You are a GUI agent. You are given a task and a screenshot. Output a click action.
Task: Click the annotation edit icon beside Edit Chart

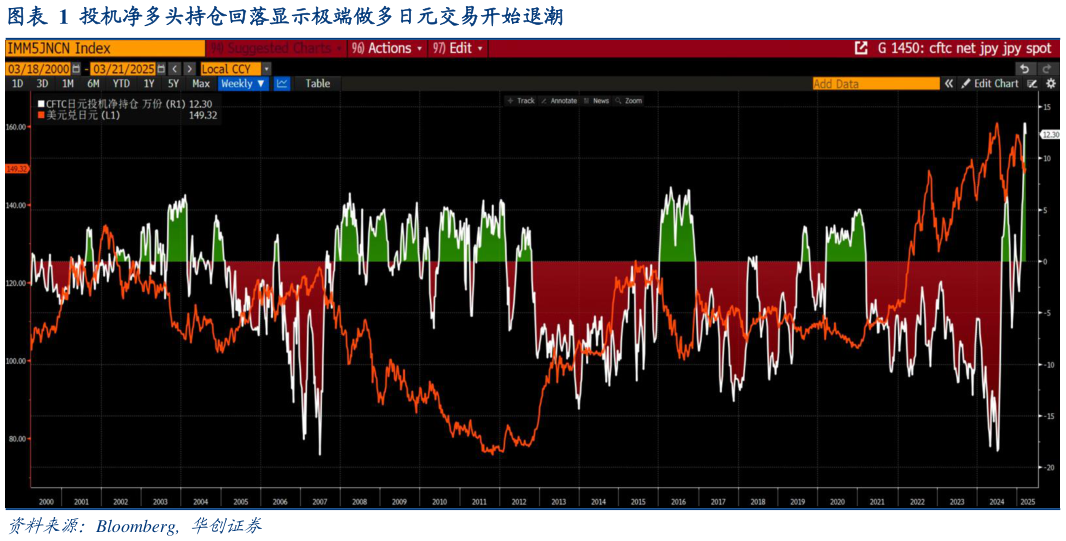pos(1033,84)
